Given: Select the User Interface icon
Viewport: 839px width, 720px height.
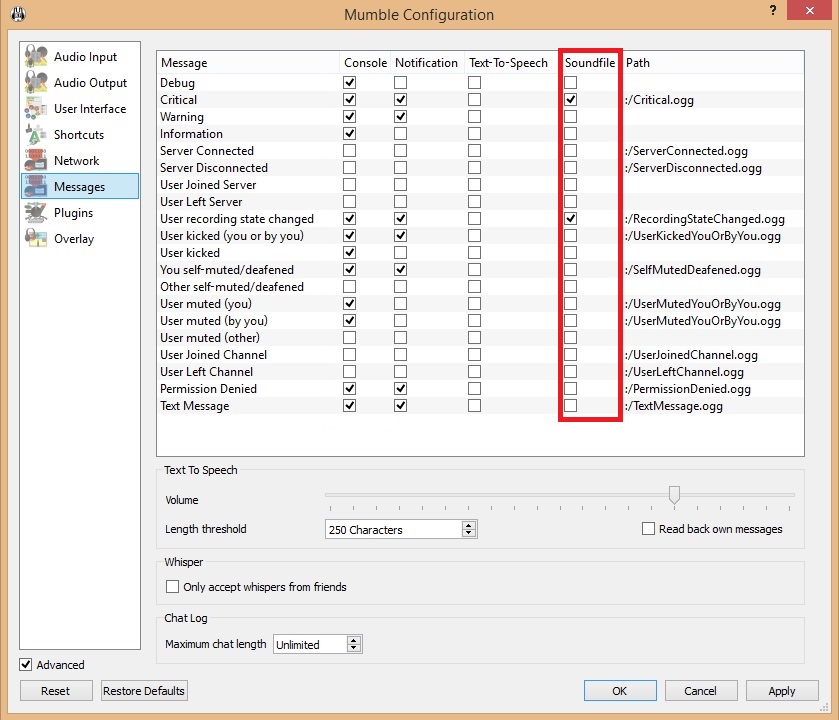Looking at the screenshot, I should click(36, 109).
